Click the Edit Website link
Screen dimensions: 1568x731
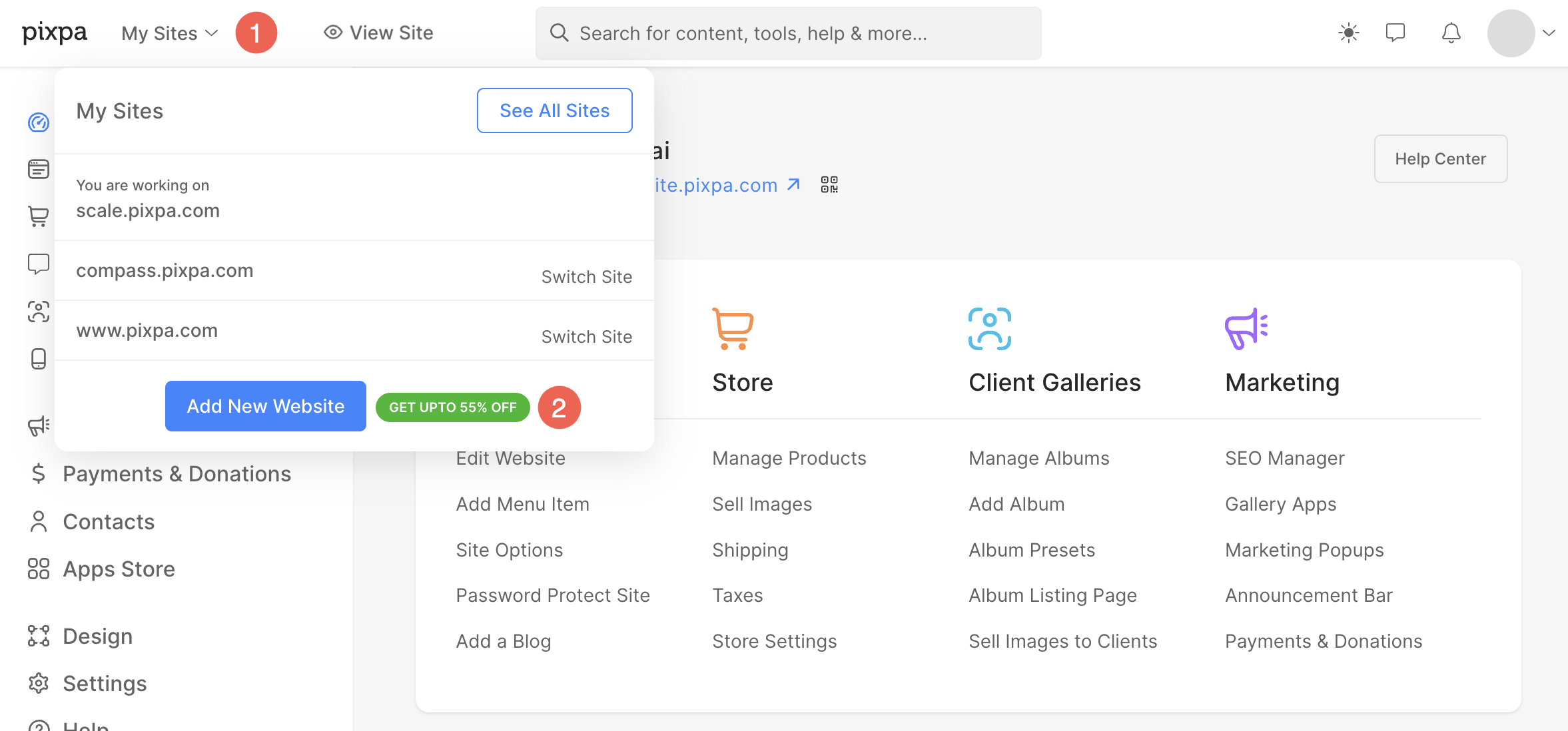tap(511, 458)
